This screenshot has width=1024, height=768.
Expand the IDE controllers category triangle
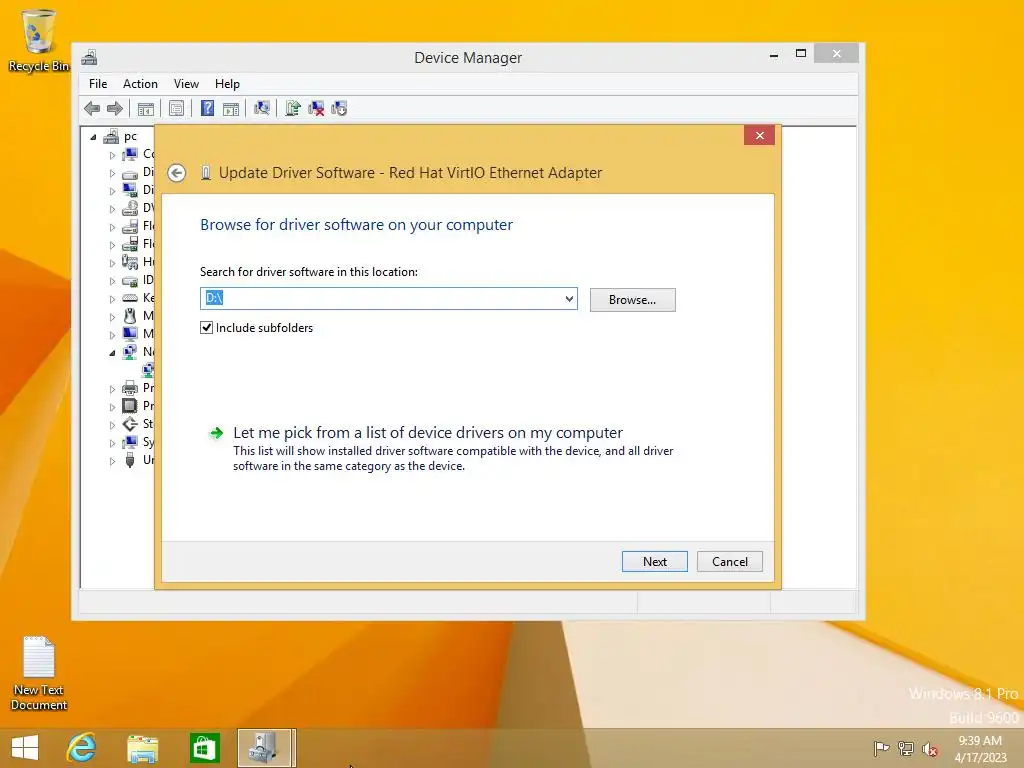(x=112, y=281)
